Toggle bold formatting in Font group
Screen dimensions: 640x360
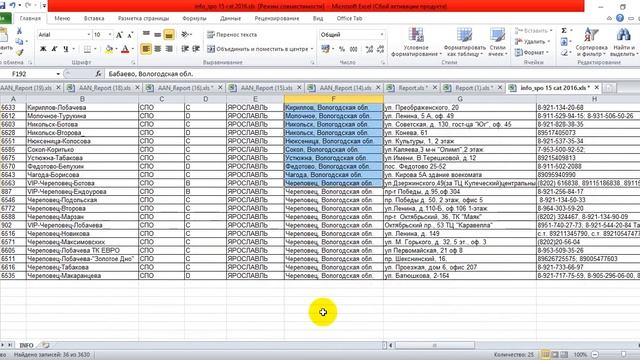tap(43, 49)
